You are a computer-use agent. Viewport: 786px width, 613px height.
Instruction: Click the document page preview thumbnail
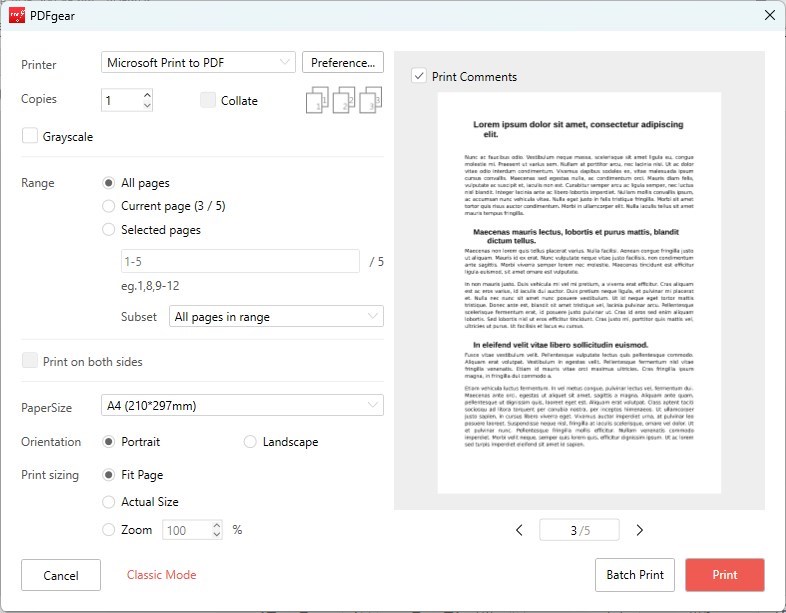[579, 293]
